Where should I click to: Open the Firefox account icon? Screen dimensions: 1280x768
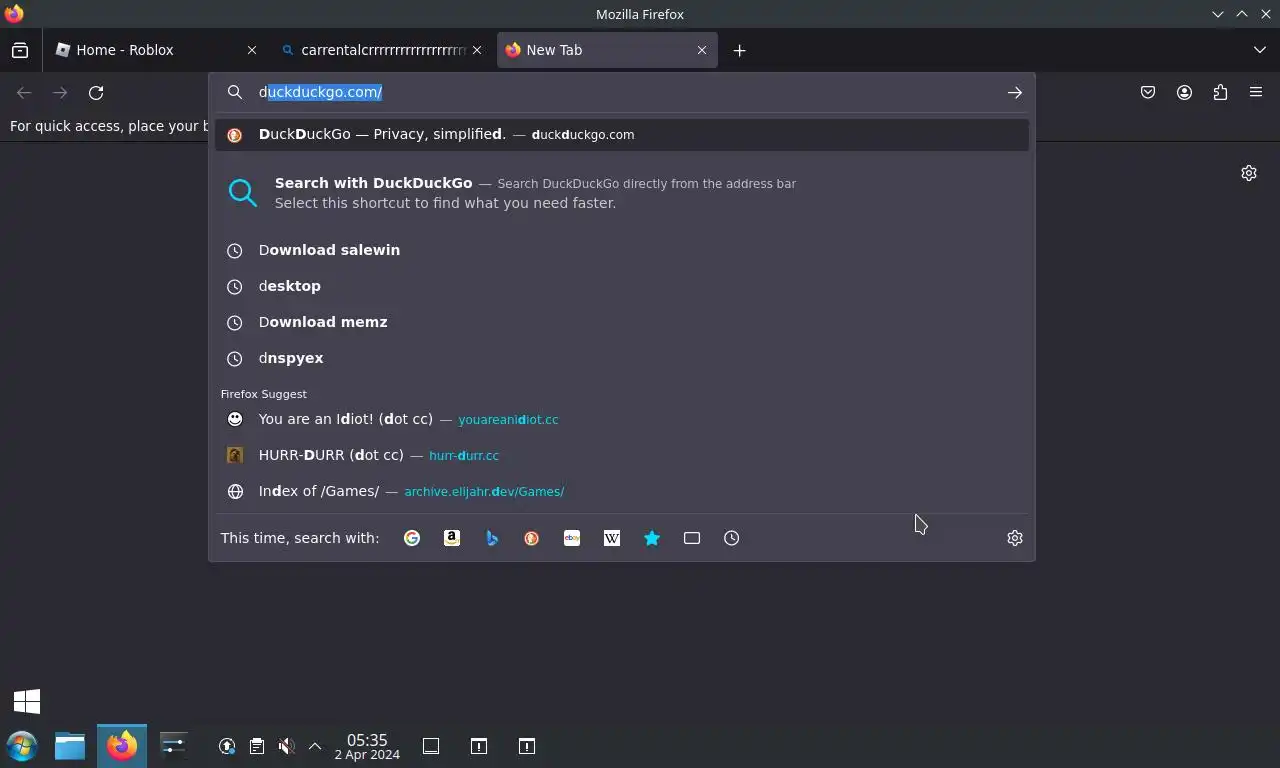(1184, 92)
